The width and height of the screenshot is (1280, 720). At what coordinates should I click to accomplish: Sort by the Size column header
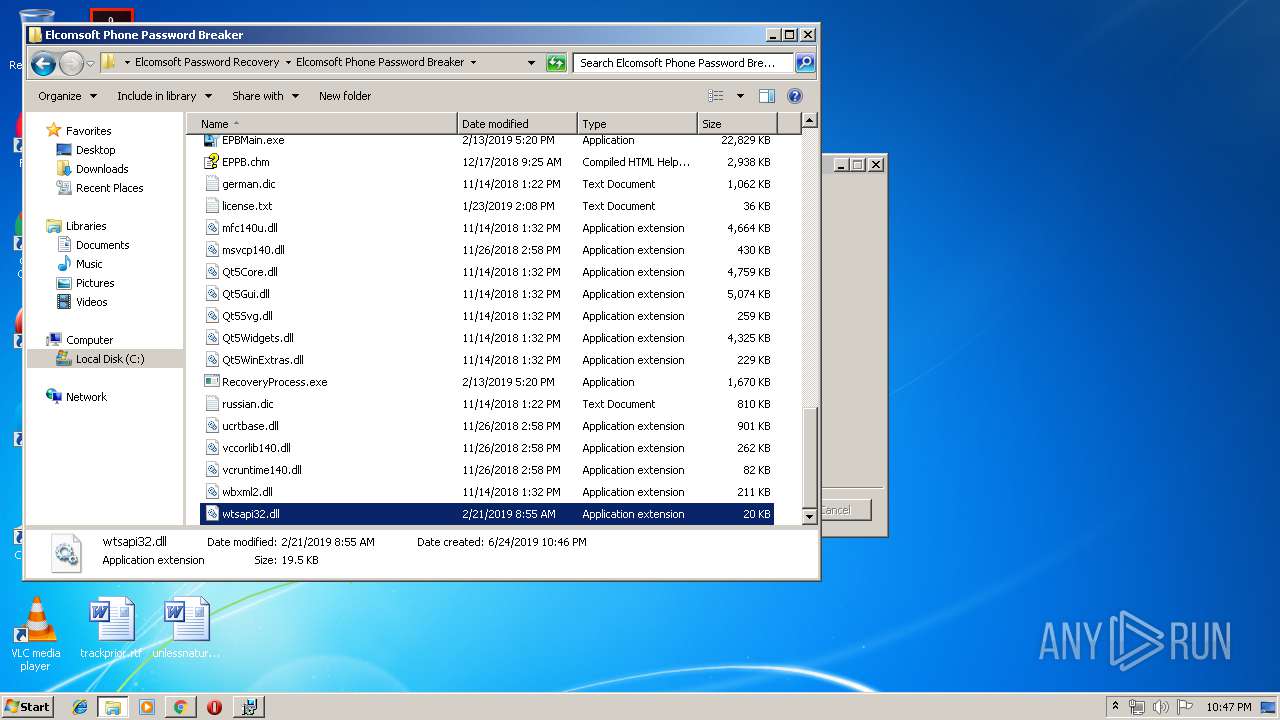click(x=737, y=124)
